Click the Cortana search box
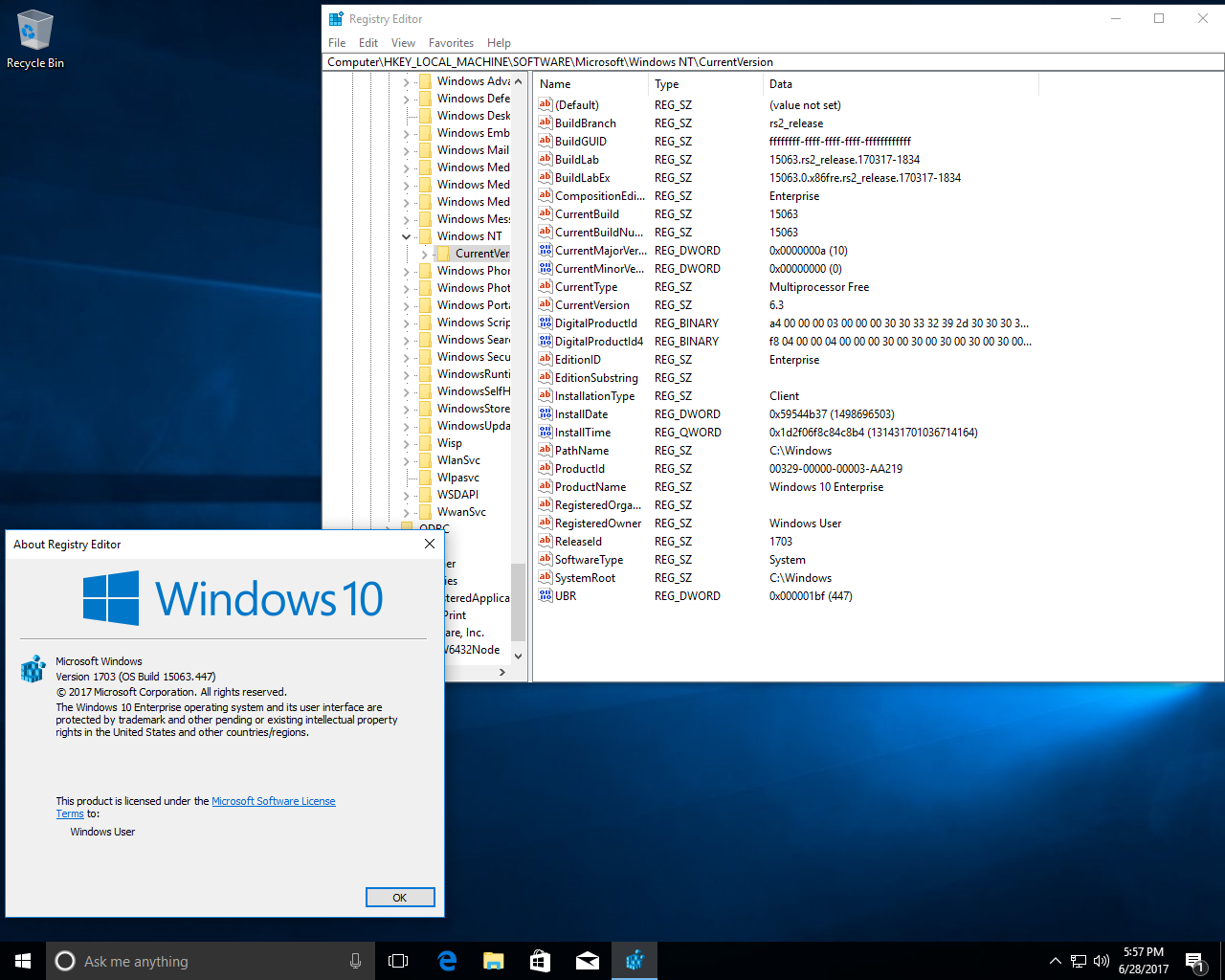 pos(211,961)
